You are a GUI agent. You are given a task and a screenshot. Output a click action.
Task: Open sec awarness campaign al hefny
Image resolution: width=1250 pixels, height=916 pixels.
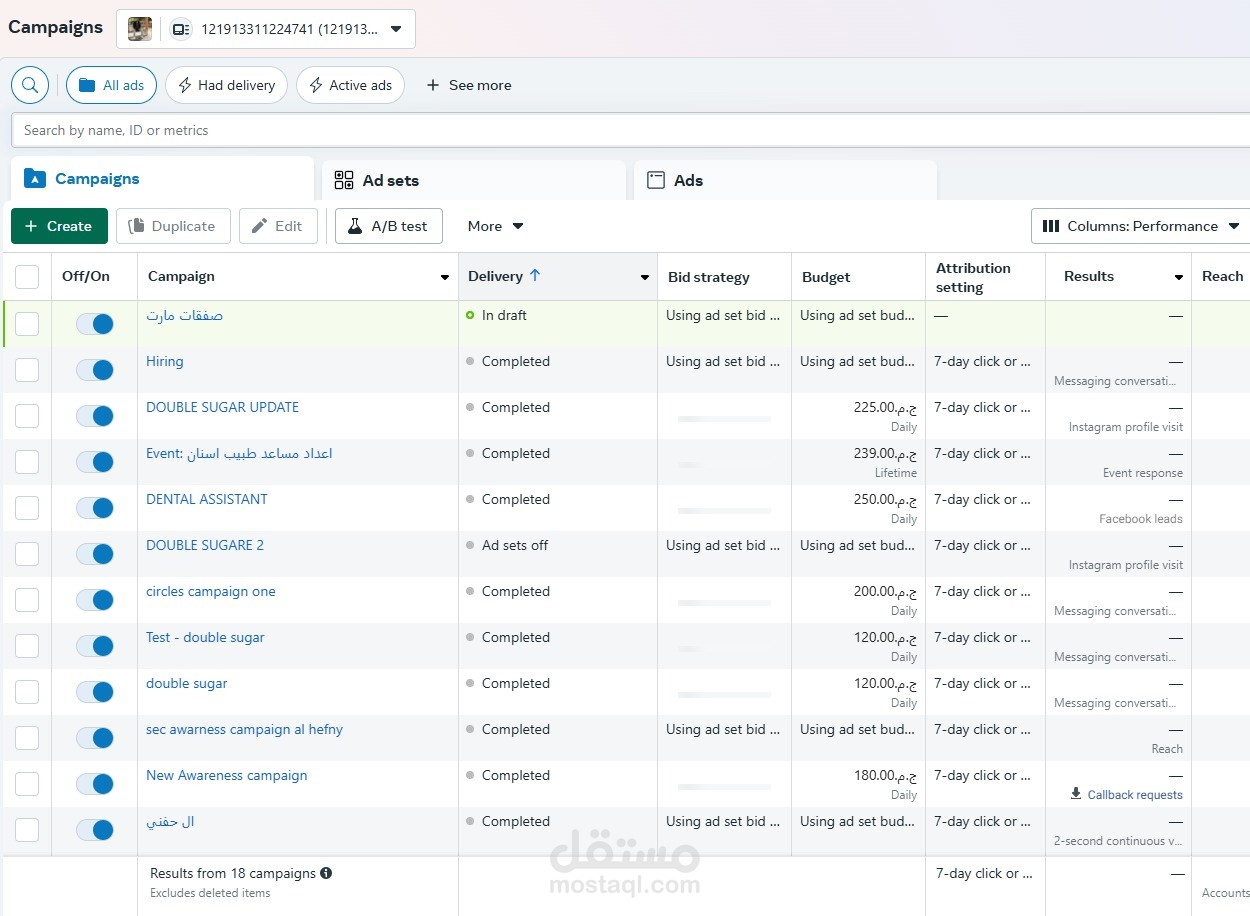coord(244,729)
